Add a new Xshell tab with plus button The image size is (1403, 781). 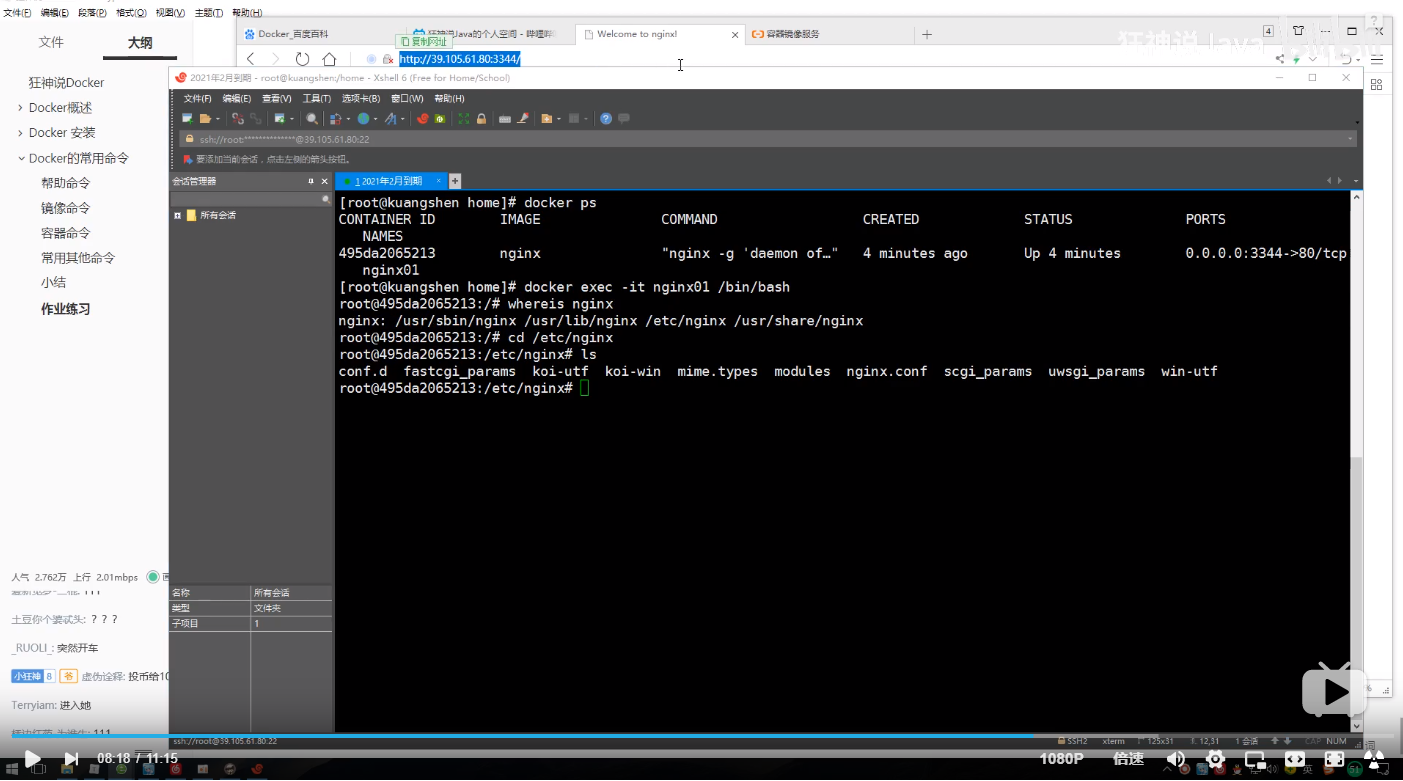[x=455, y=181]
